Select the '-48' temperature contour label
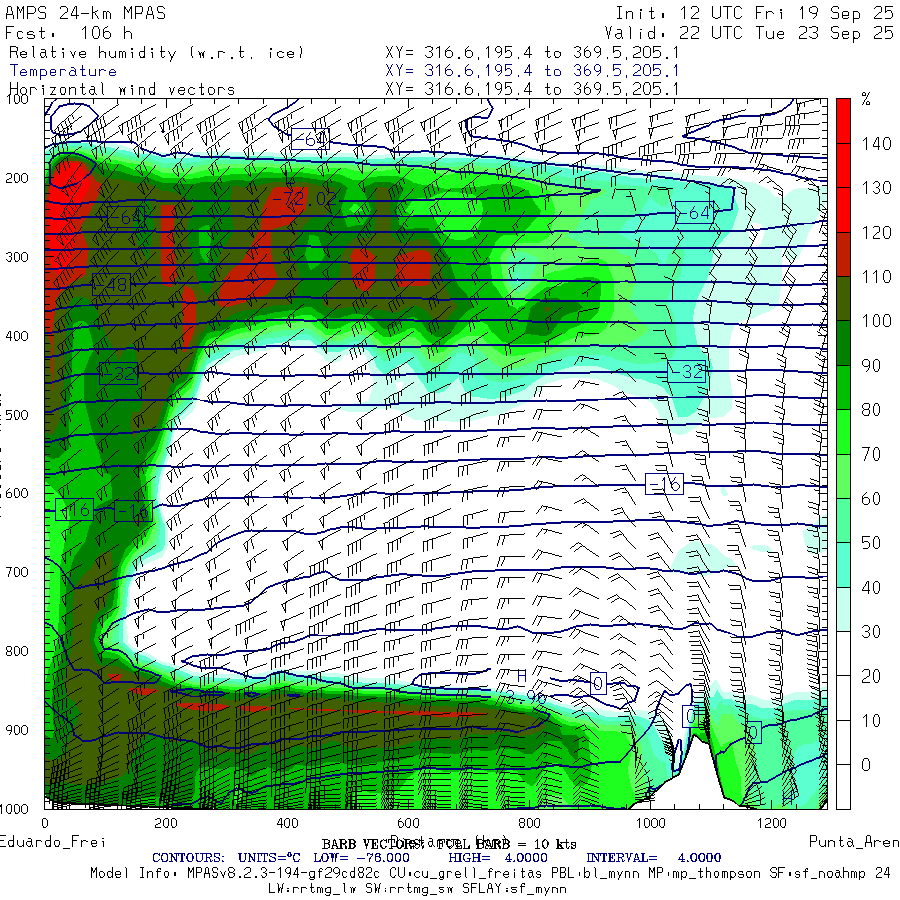Viewport: 900px width, 900px height. pos(111,284)
